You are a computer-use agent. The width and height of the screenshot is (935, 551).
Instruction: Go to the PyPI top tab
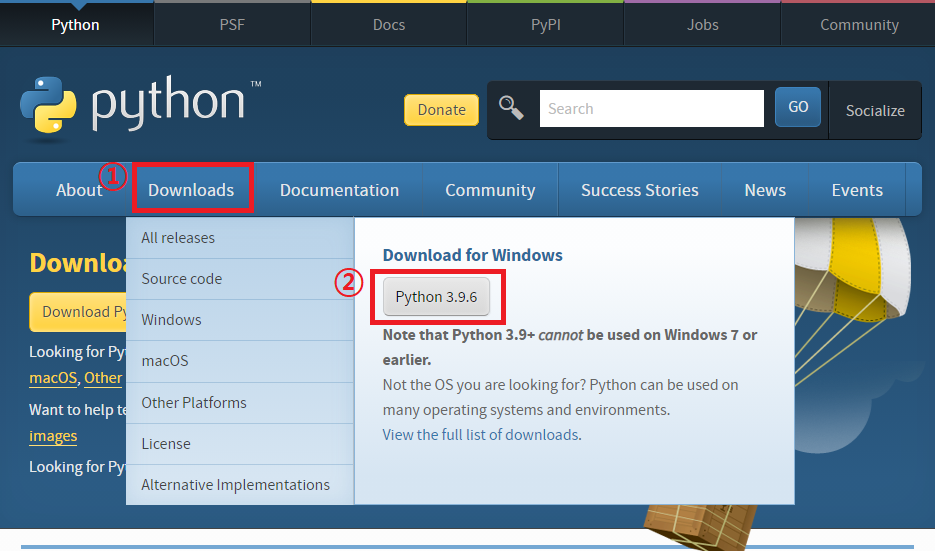(546, 24)
